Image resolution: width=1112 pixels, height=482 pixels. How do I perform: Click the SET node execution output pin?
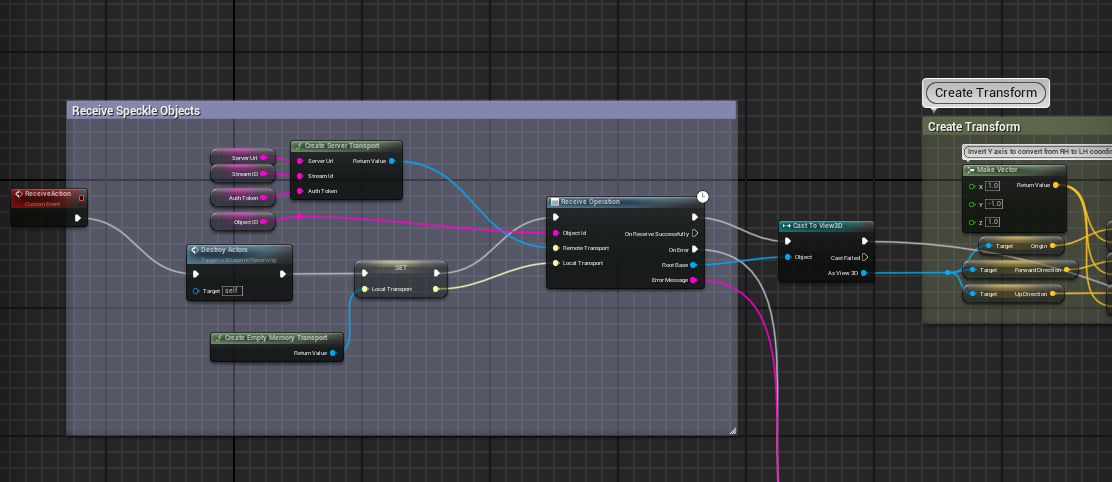437,273
